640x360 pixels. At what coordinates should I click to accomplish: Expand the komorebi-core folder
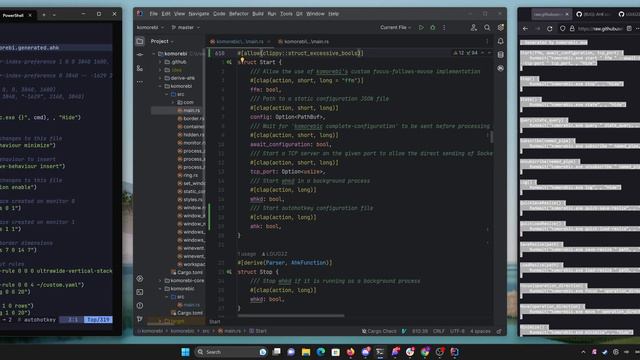(x=160, y=281)
